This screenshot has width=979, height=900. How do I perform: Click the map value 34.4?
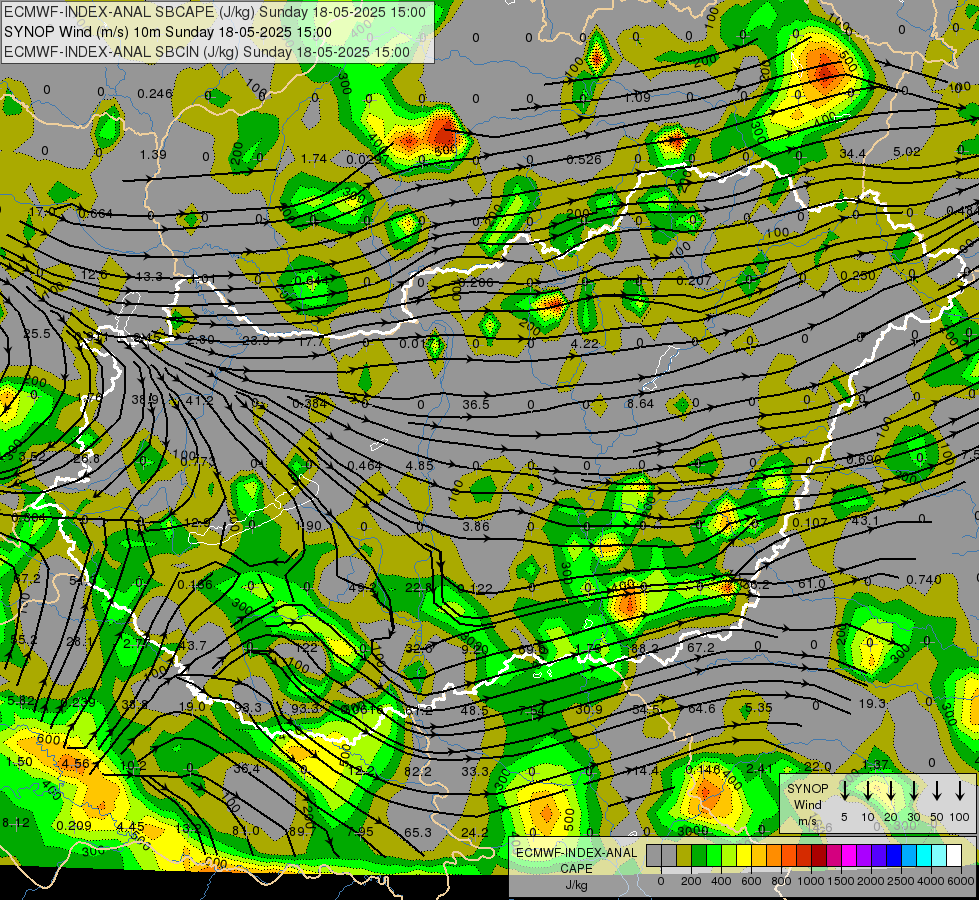coord(852,154)
